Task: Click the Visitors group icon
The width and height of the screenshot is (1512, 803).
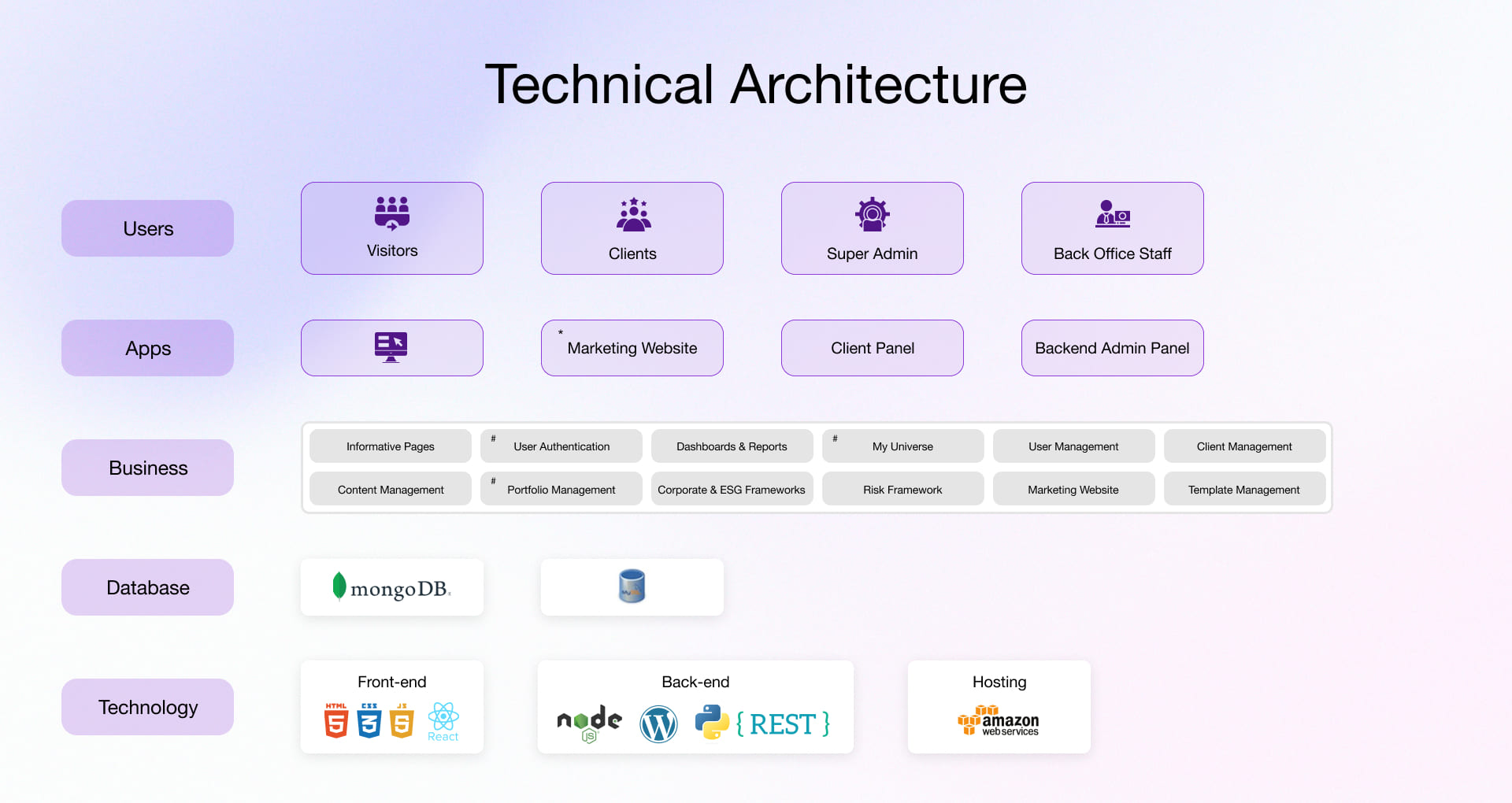Action: [391, 211]
